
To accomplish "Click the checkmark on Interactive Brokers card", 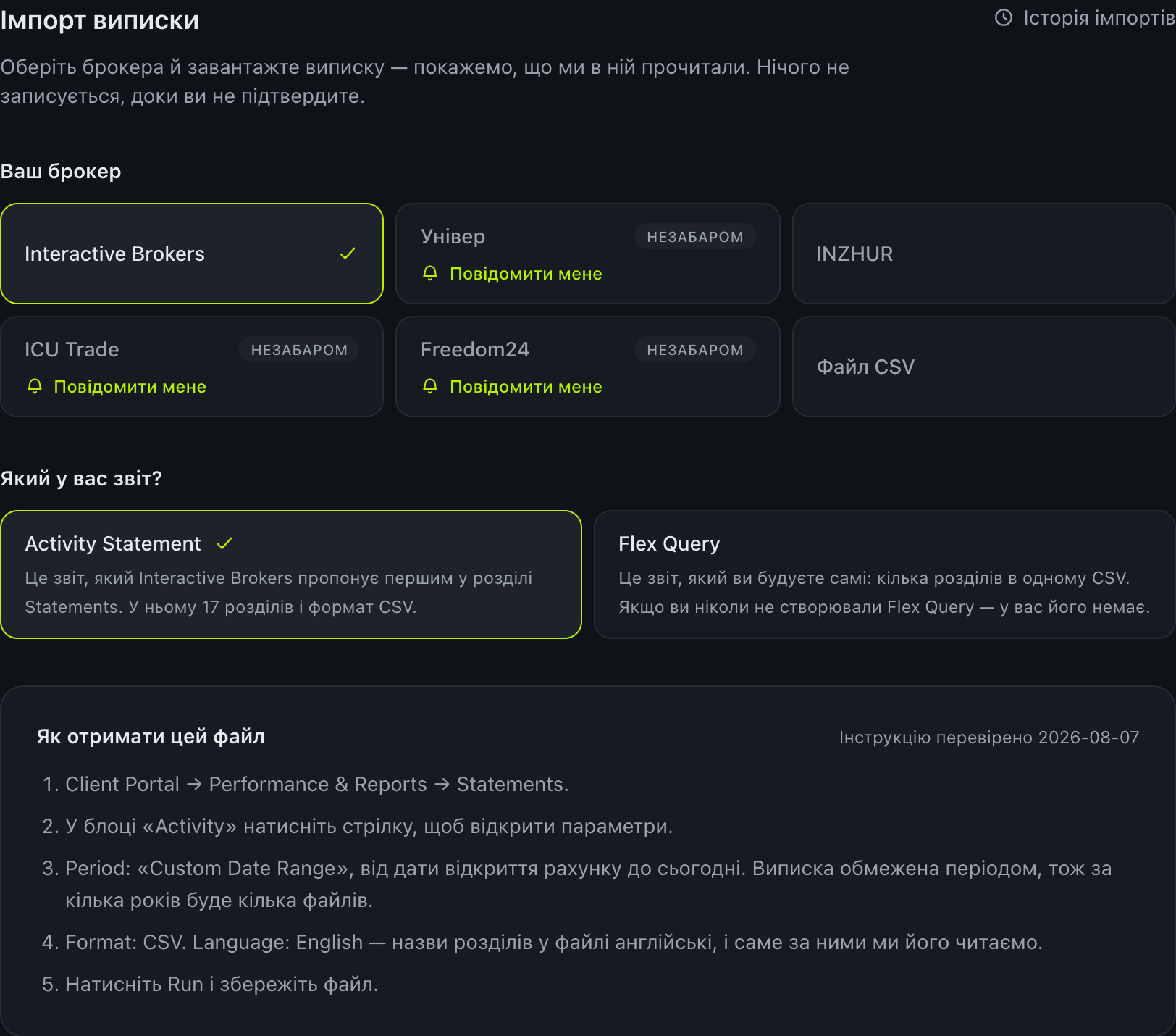I will pyautogui.click(x=348, y=254).
